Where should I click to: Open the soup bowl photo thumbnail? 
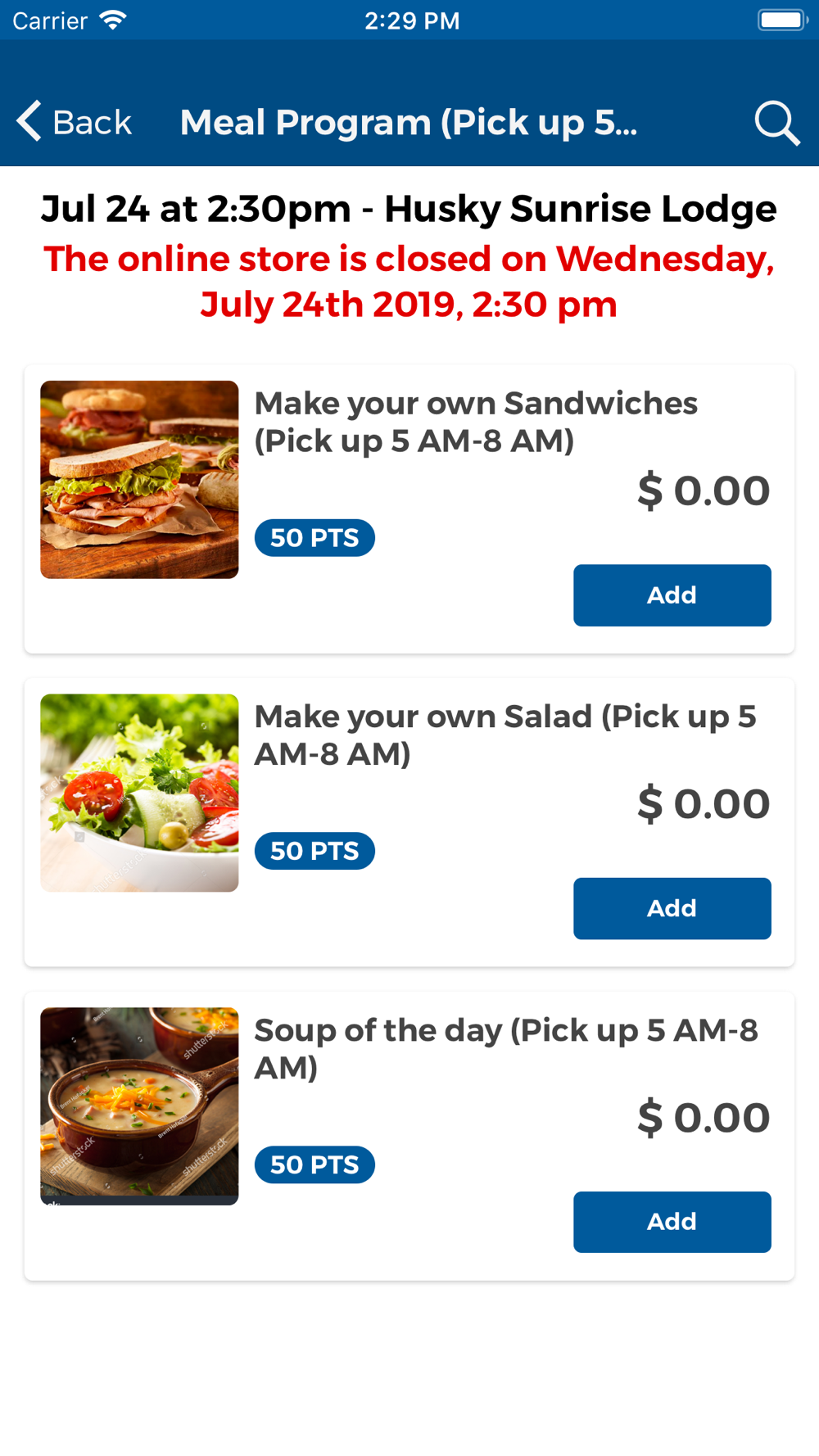139,1106
